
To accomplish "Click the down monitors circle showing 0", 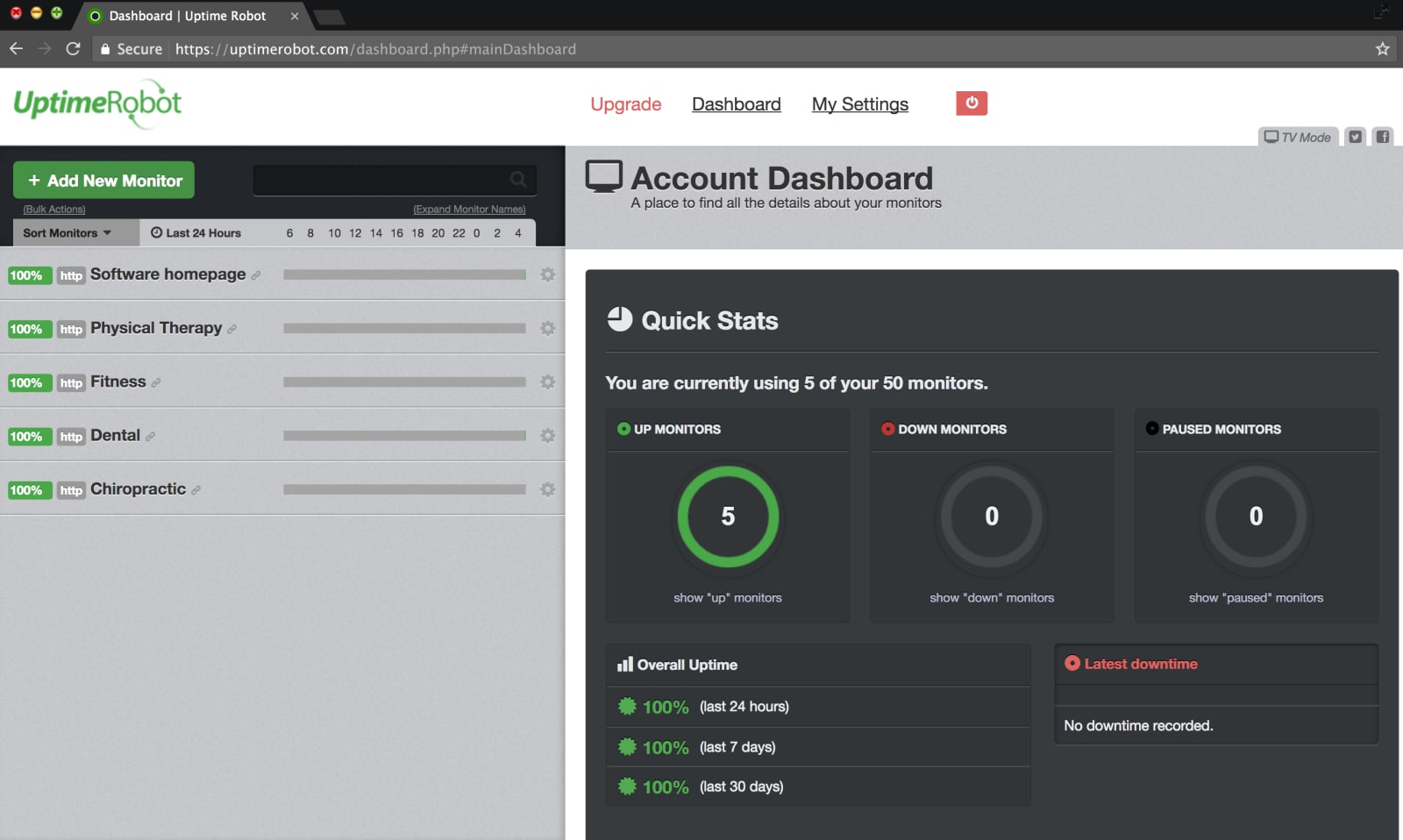I will [992, 516].
